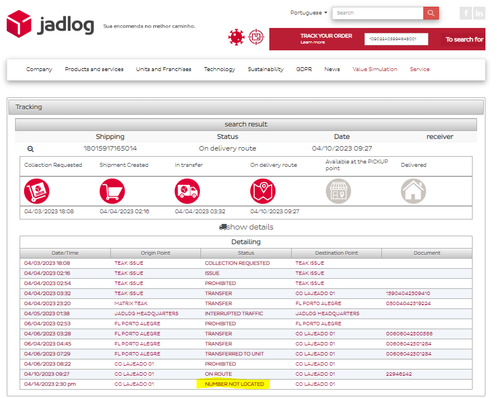Click document number 18904042309410
500x398 pixels.
(x=408, y=294)
